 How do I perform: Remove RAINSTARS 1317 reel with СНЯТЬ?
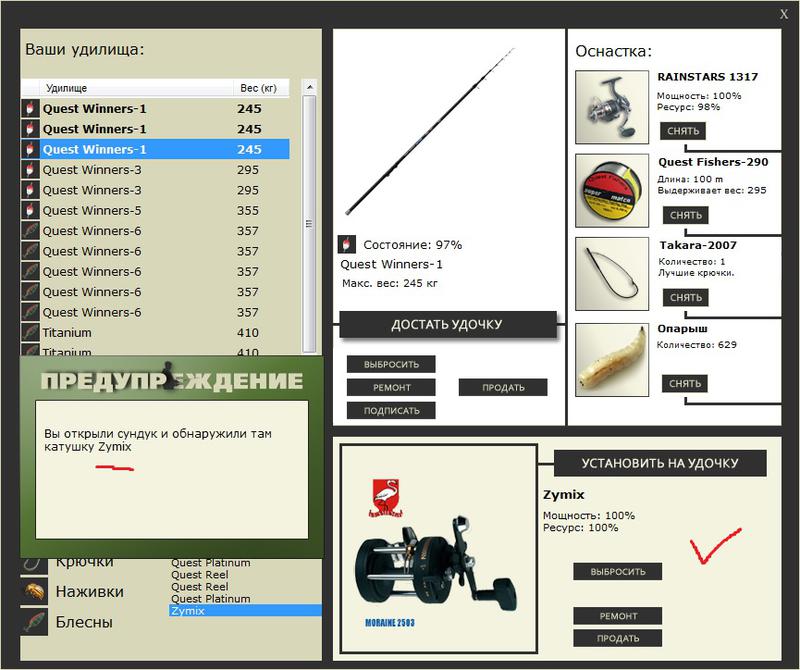tap(683, 131)
